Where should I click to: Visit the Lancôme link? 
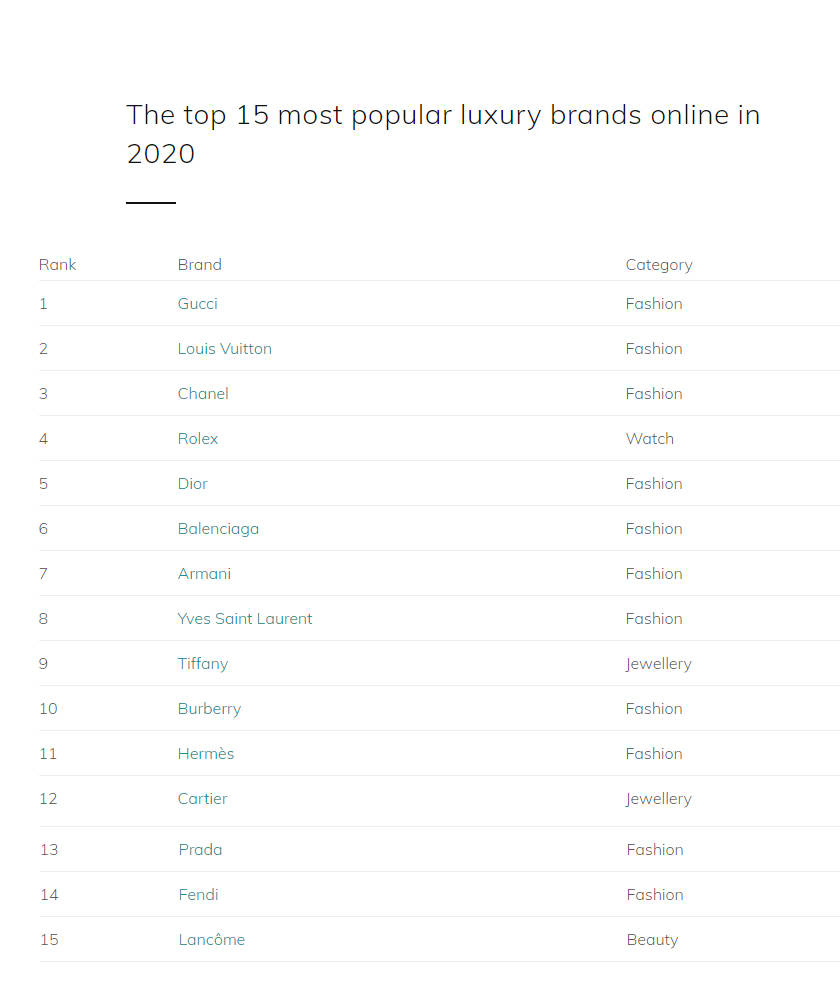click(x=212, y=939)
